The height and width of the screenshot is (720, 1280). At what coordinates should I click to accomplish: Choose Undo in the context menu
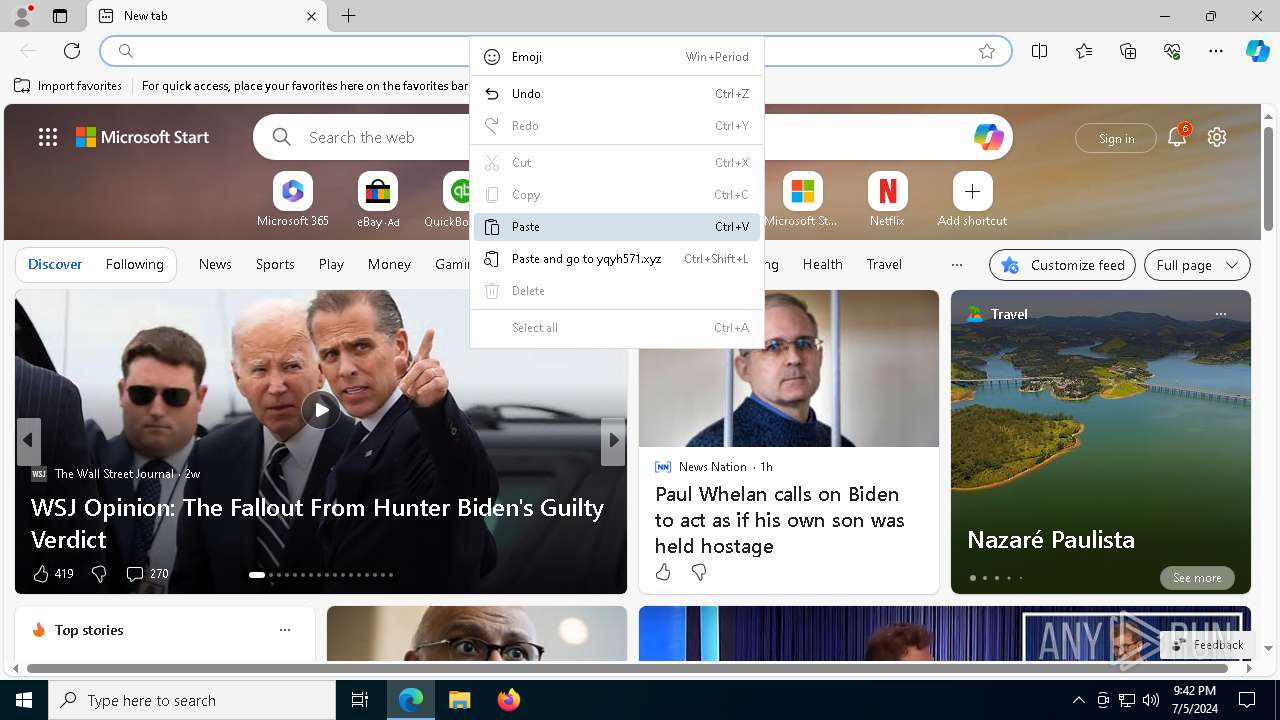click(617, 94)
